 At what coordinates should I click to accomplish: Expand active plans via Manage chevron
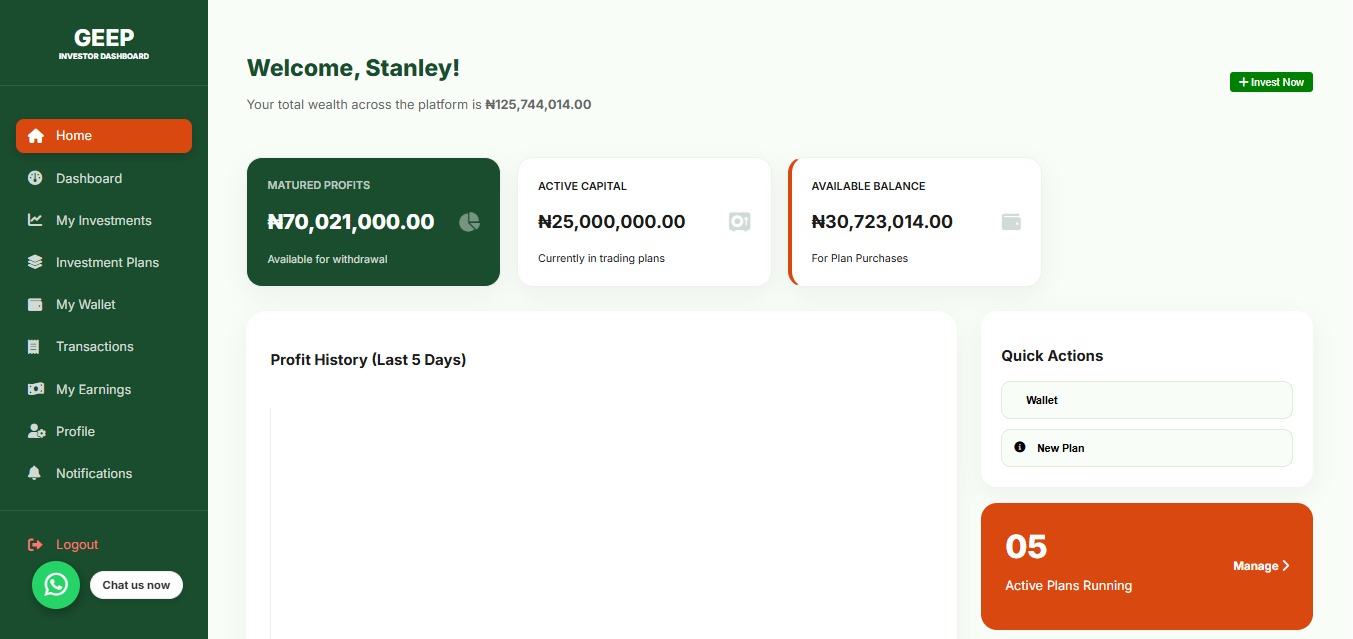(1286, 566)
